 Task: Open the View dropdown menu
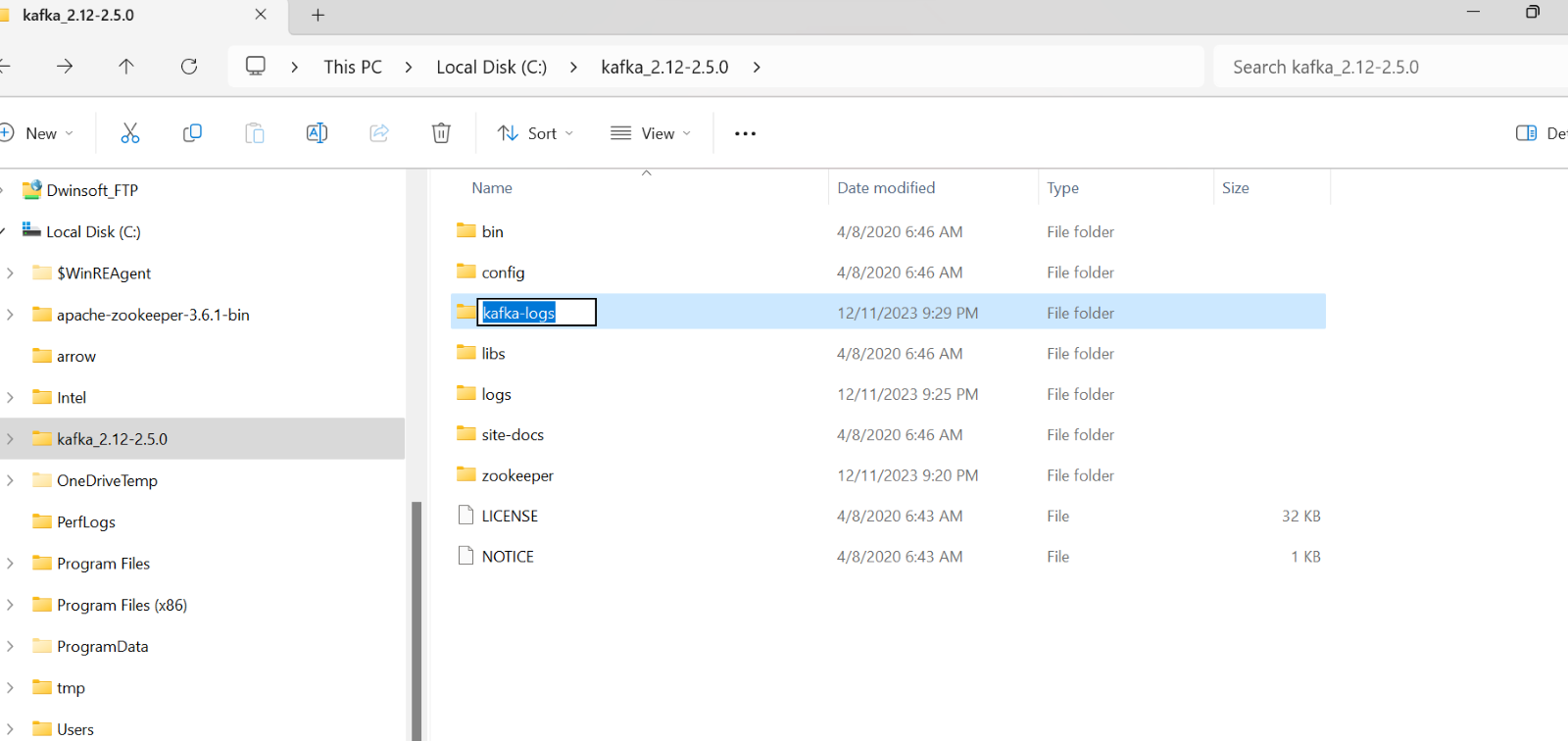point(651,133)
